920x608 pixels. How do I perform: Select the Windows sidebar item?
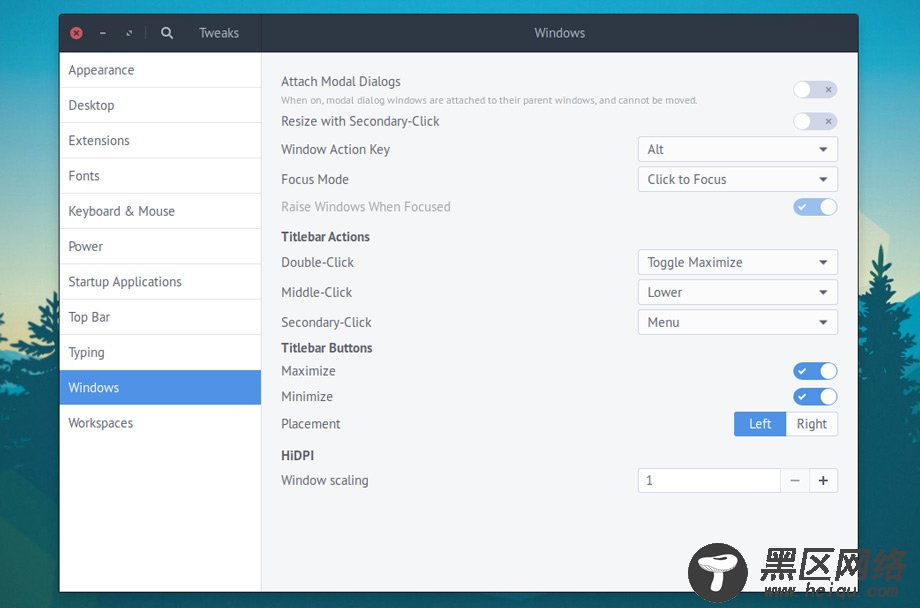tap(160, 387)
